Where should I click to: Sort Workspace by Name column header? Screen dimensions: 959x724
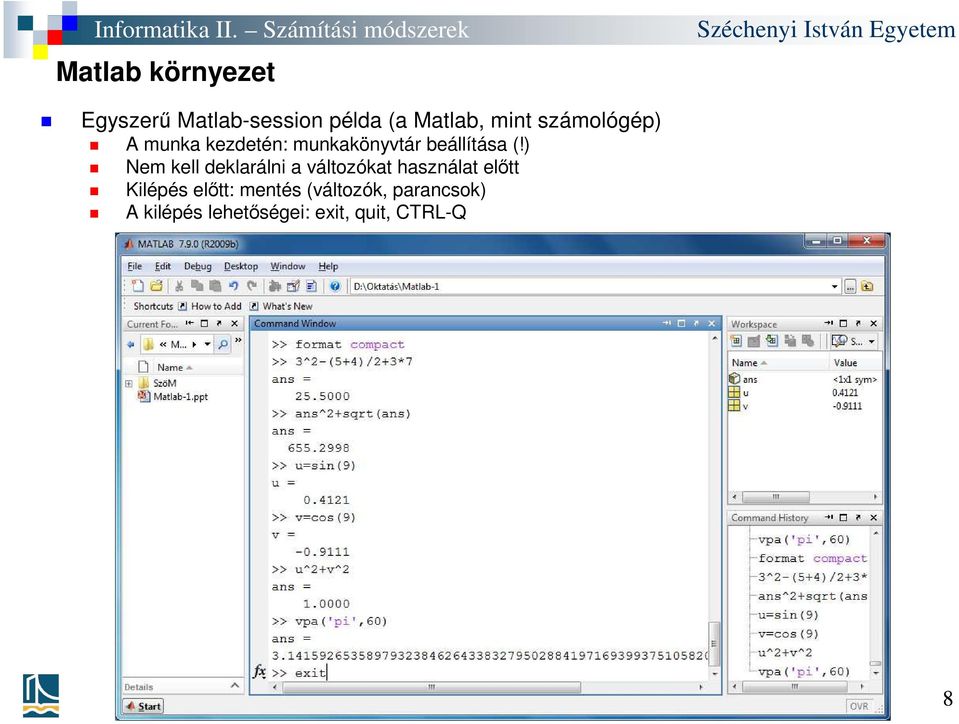(x=749, y=363)
